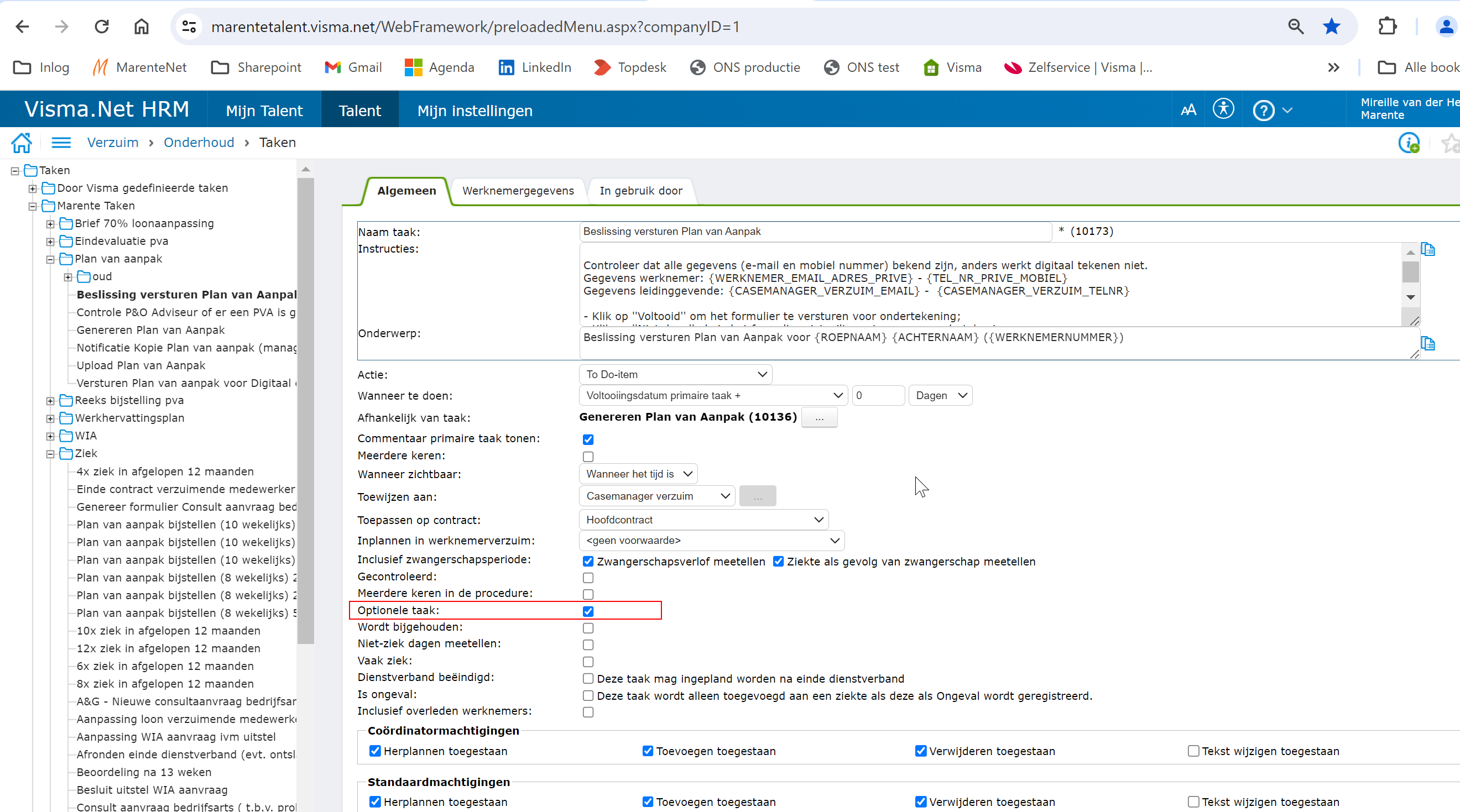Open the Mijn Talent menu
1460x812 pixels.
click(264, 110)
